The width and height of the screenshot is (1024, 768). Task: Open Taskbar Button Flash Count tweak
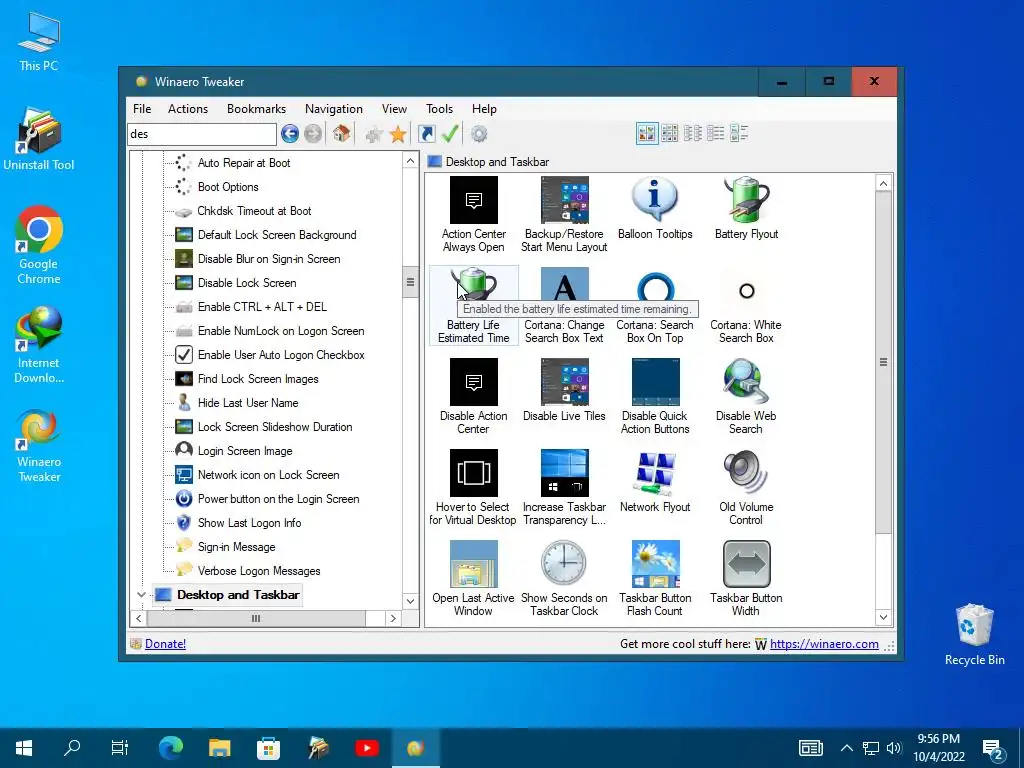(x=655, y=579)
